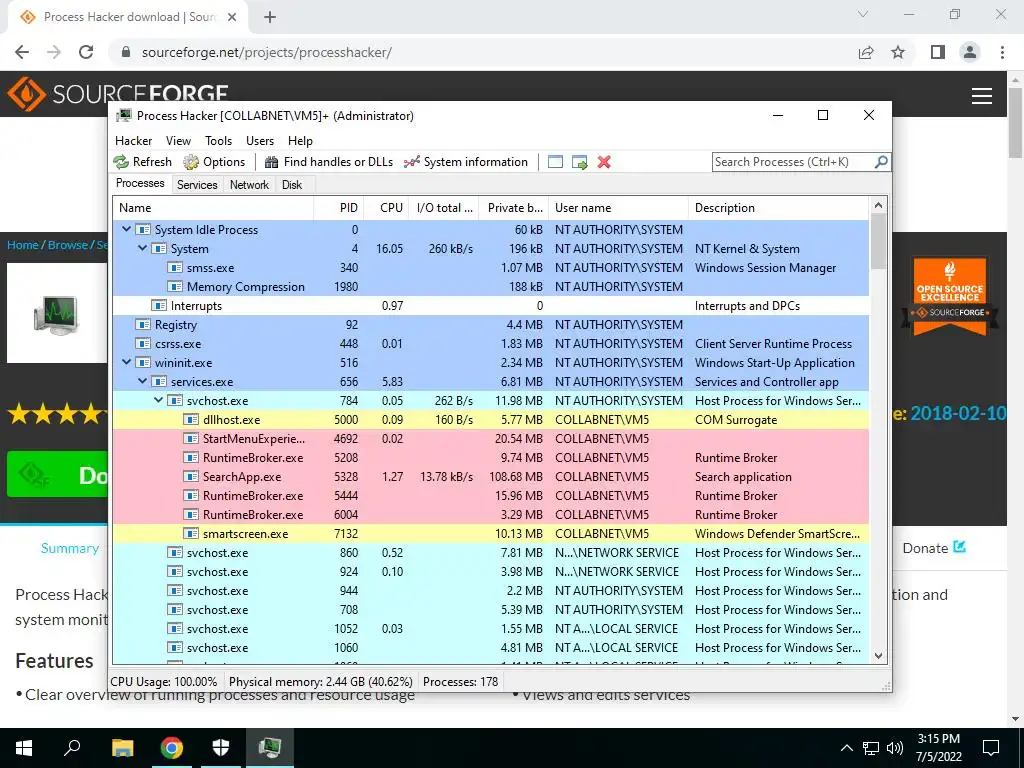1024x768 pixels.
Task: Click the csrss.exe process icon
Action: (x=142, y=344)
